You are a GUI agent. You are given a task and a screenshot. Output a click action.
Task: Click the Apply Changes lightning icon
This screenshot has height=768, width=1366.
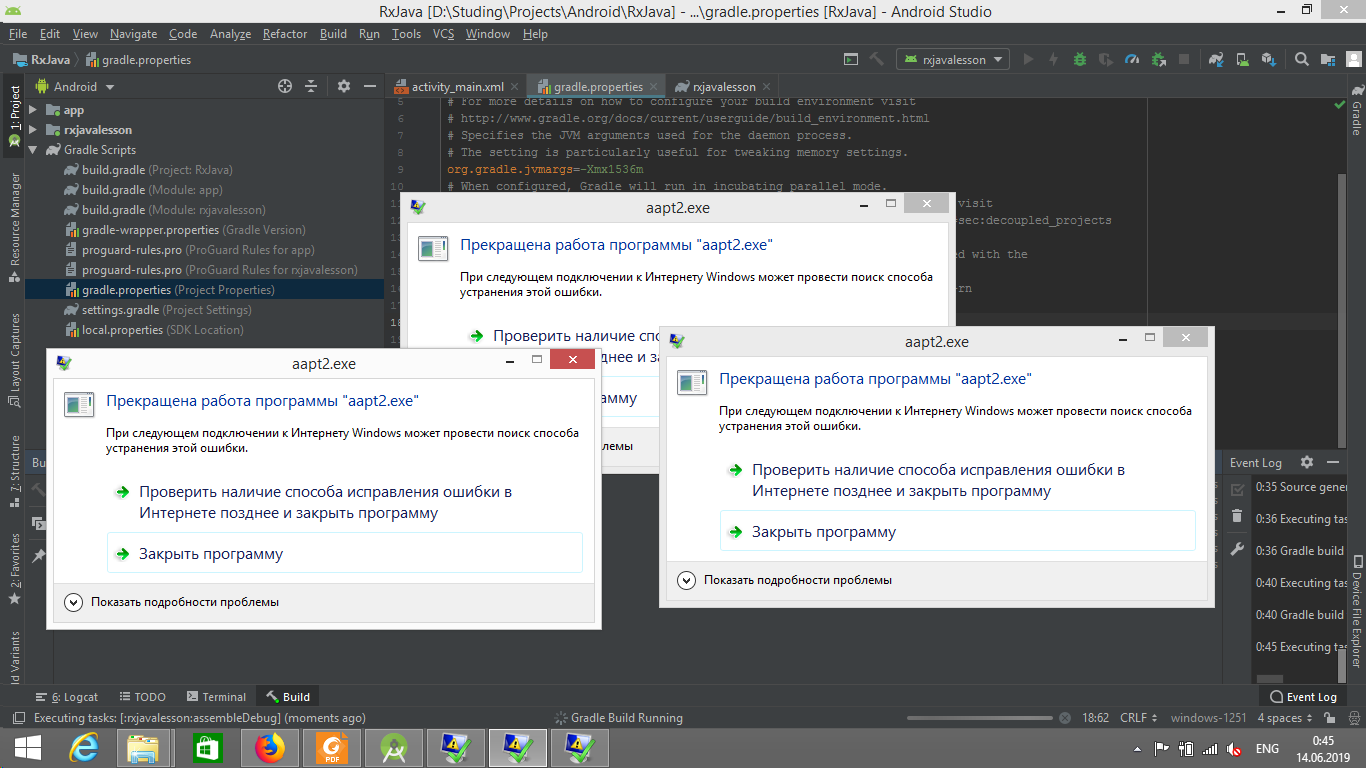pyautogui.click(x=1053, y=59)
